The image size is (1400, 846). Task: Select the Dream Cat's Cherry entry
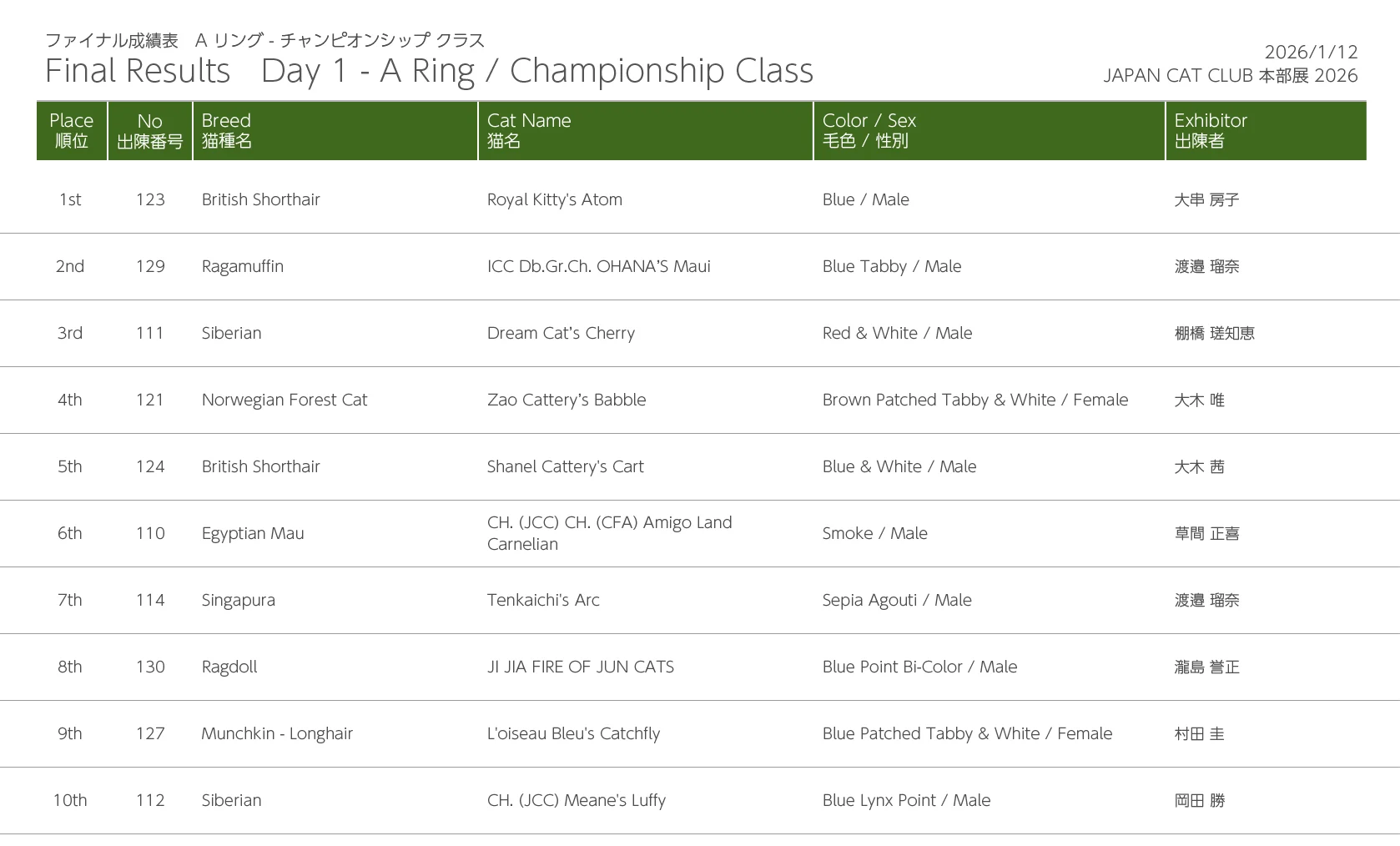click(561, 333)
